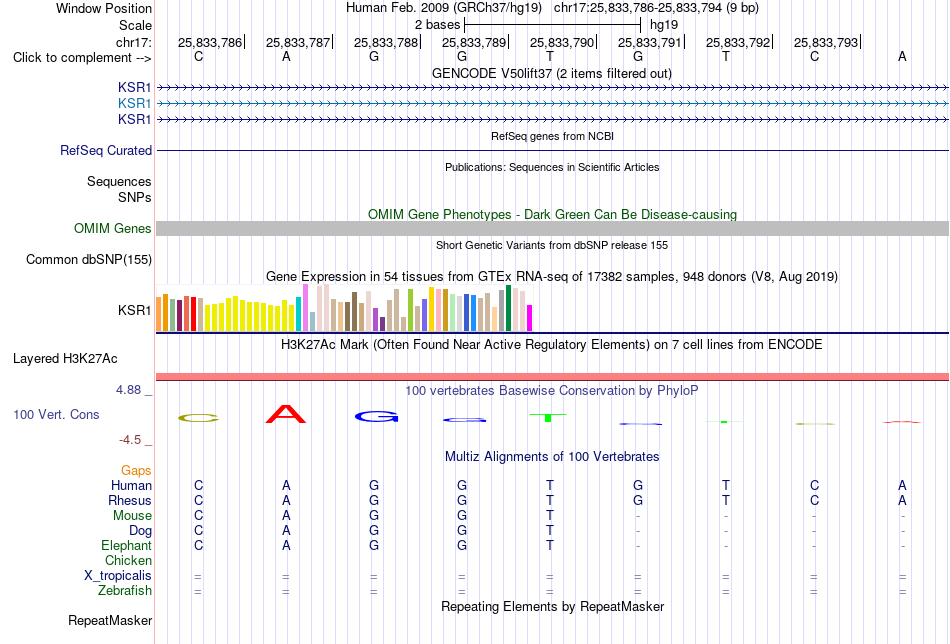The image size is (950, 644).
Task: Click the 'Click to complement -->' label
Action: 82,58
